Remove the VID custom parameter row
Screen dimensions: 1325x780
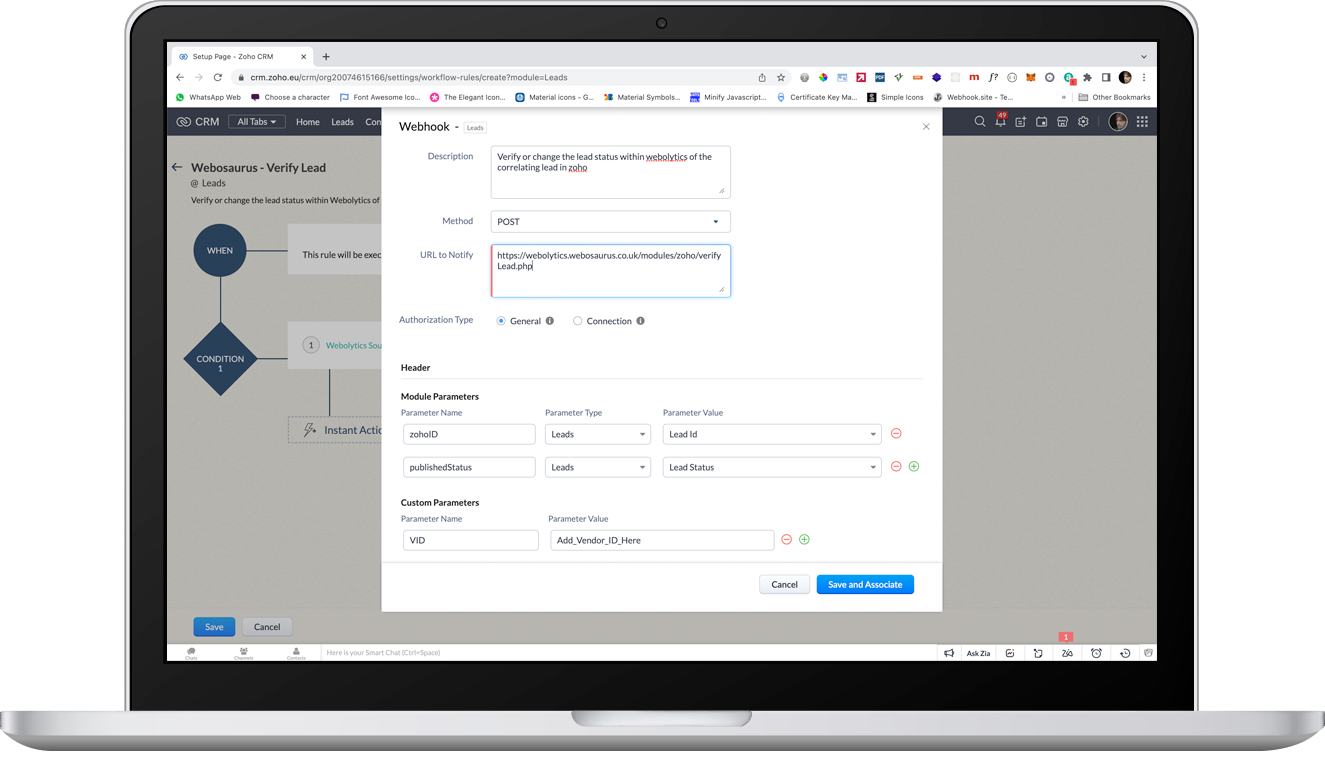787,540
